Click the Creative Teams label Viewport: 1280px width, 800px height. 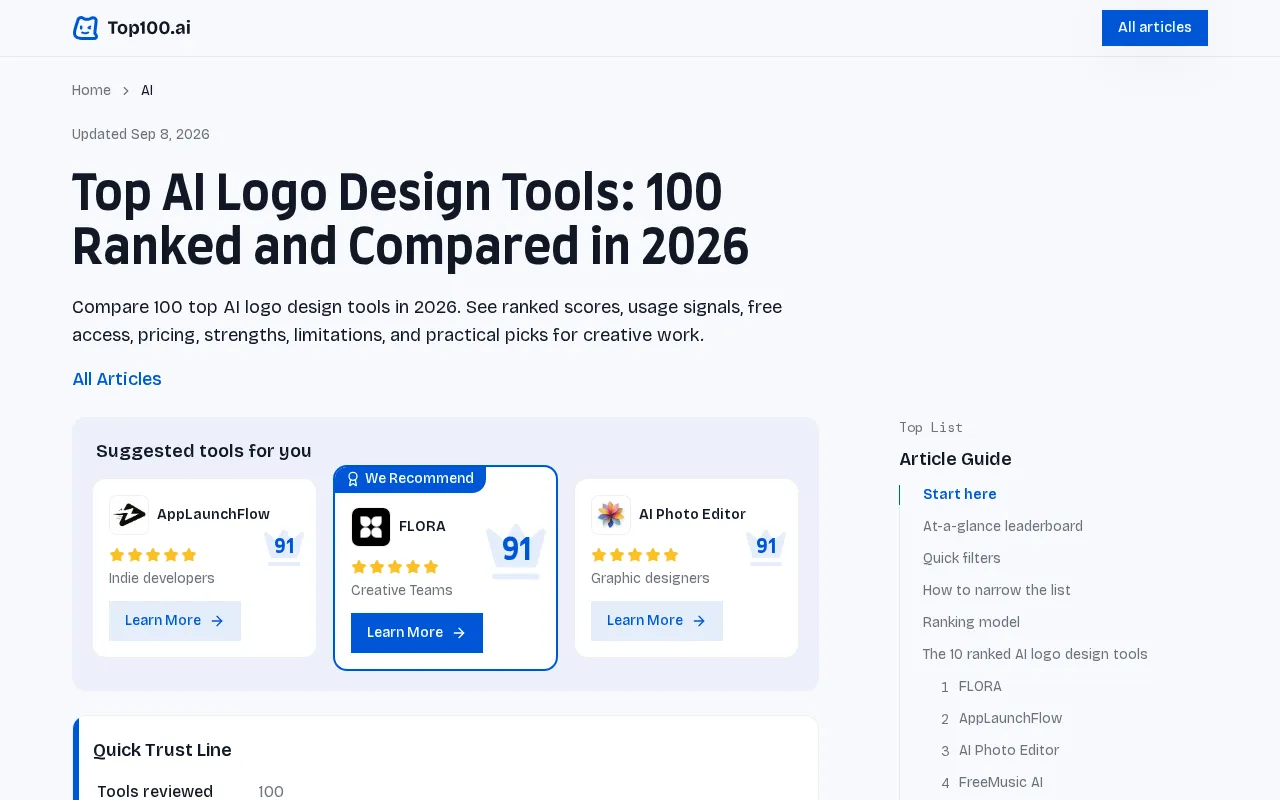(x=402, y=590)
